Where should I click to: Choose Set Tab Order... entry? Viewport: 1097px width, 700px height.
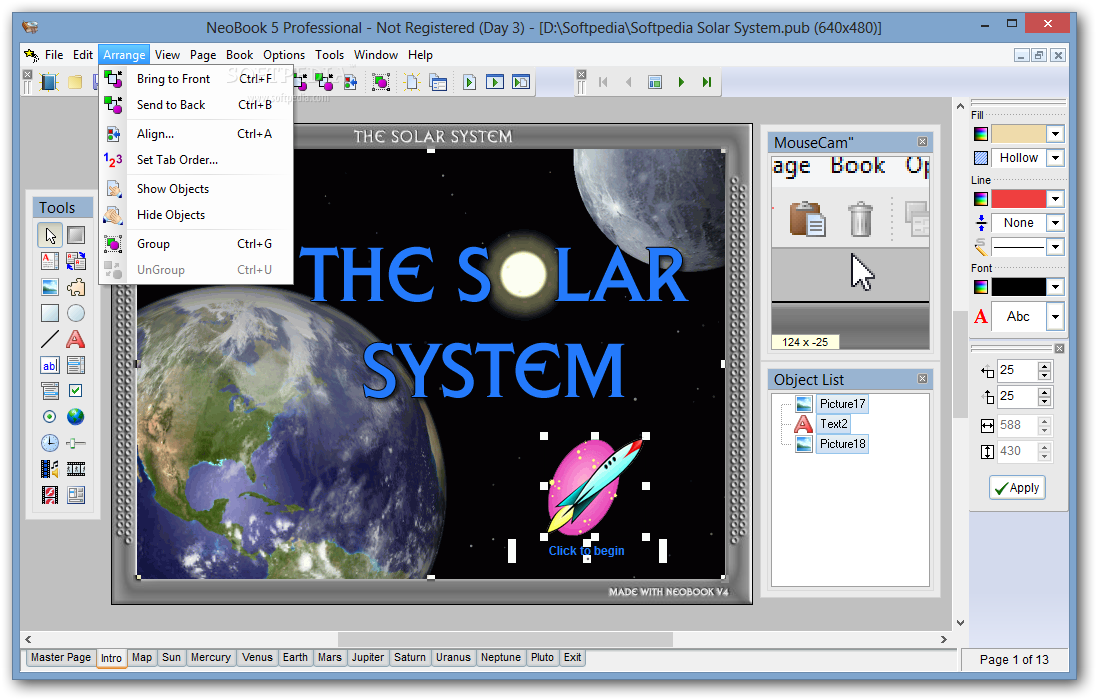197,160
